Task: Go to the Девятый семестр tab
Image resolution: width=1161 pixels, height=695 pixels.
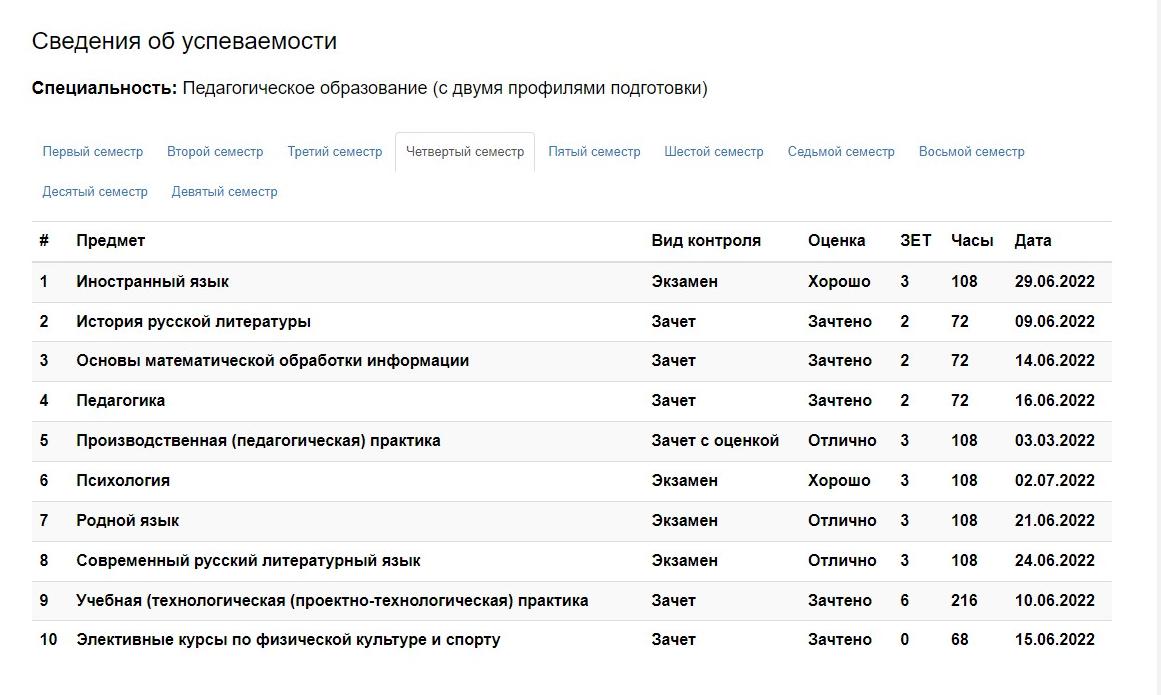Action: (x=224, y=192)
